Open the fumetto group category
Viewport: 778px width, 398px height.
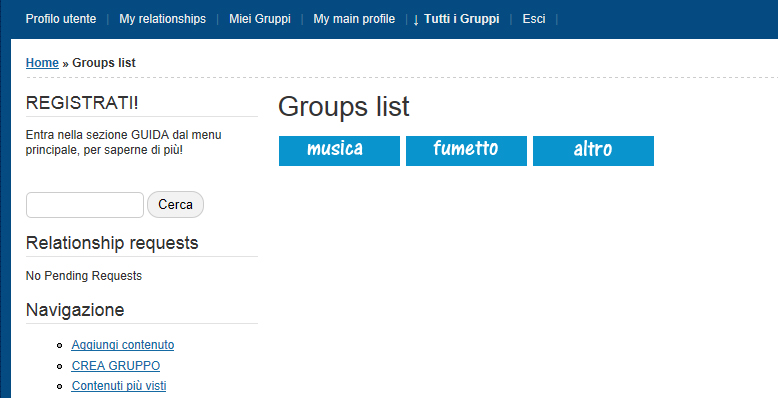click(466, 151)
